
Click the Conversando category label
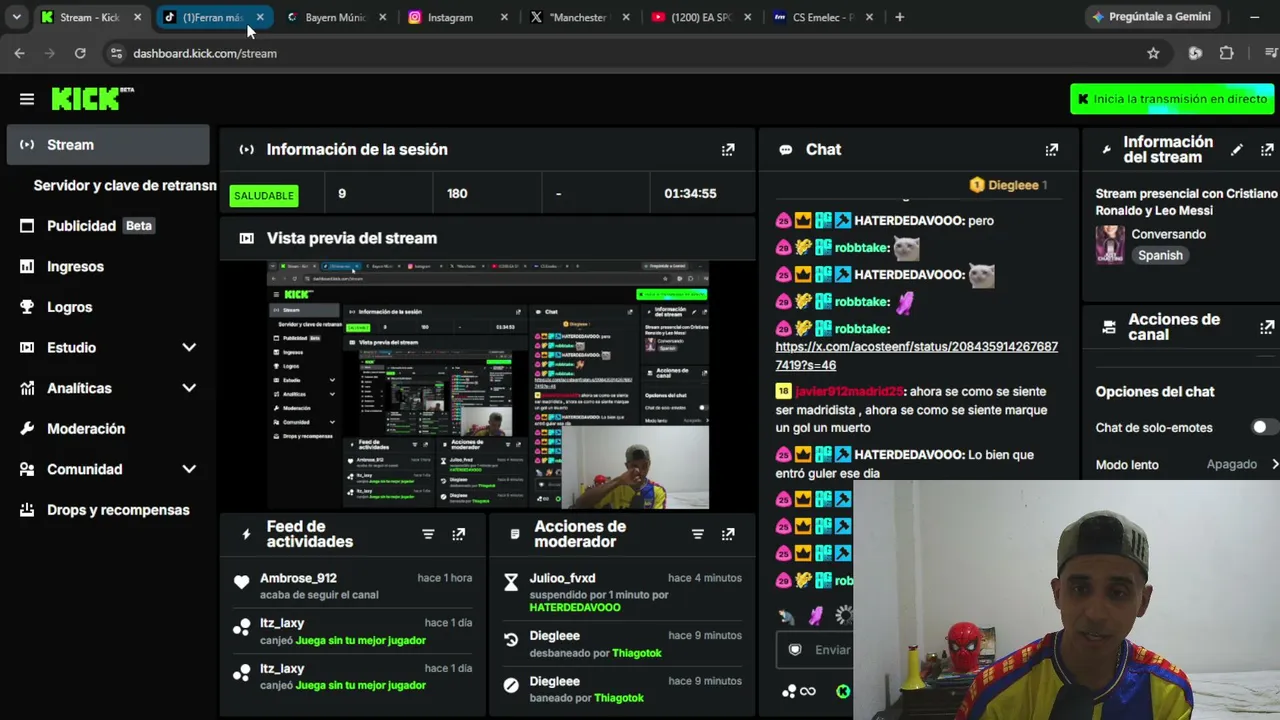pos(1168,234)
